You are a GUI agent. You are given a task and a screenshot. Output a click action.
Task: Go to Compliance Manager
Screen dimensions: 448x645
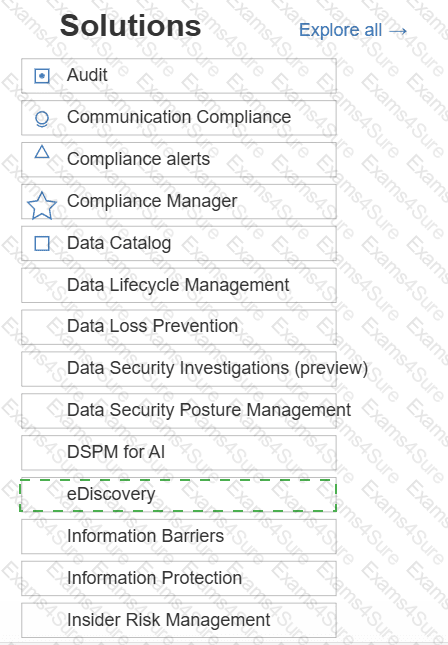179,202
